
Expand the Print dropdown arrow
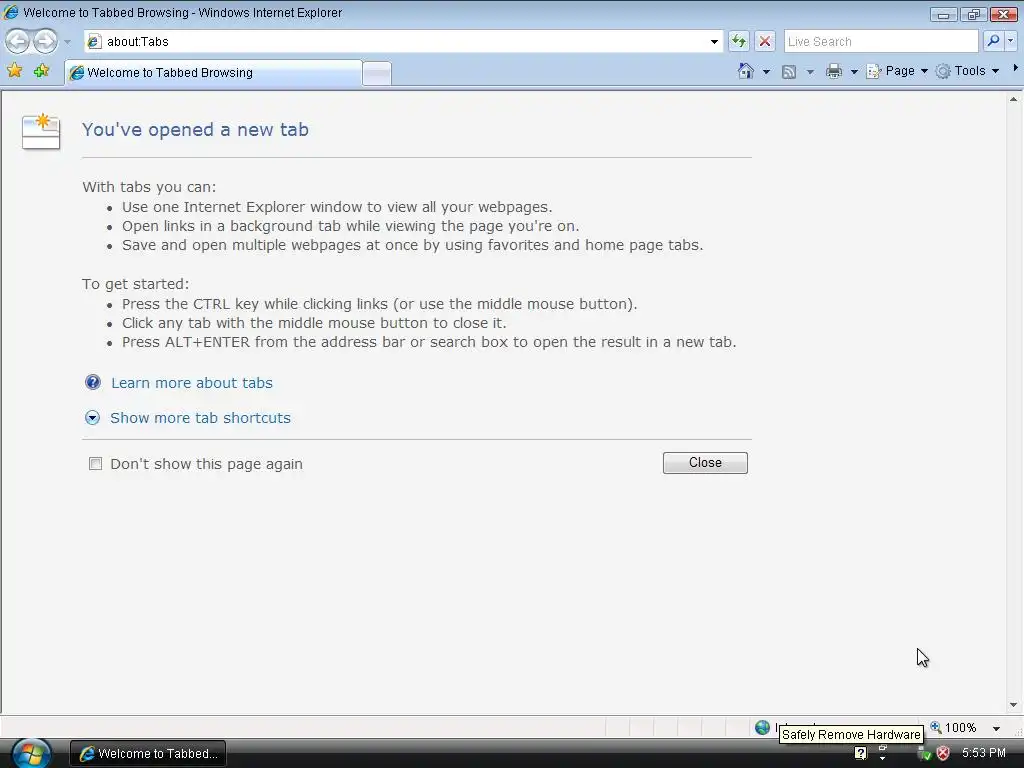click(x=854, y=72)
